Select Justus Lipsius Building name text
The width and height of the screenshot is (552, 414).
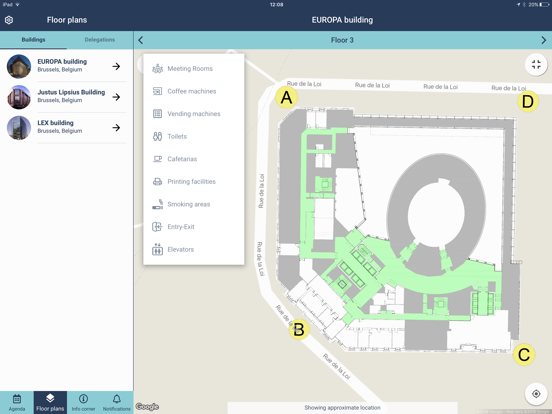click(x=71, y=92)
